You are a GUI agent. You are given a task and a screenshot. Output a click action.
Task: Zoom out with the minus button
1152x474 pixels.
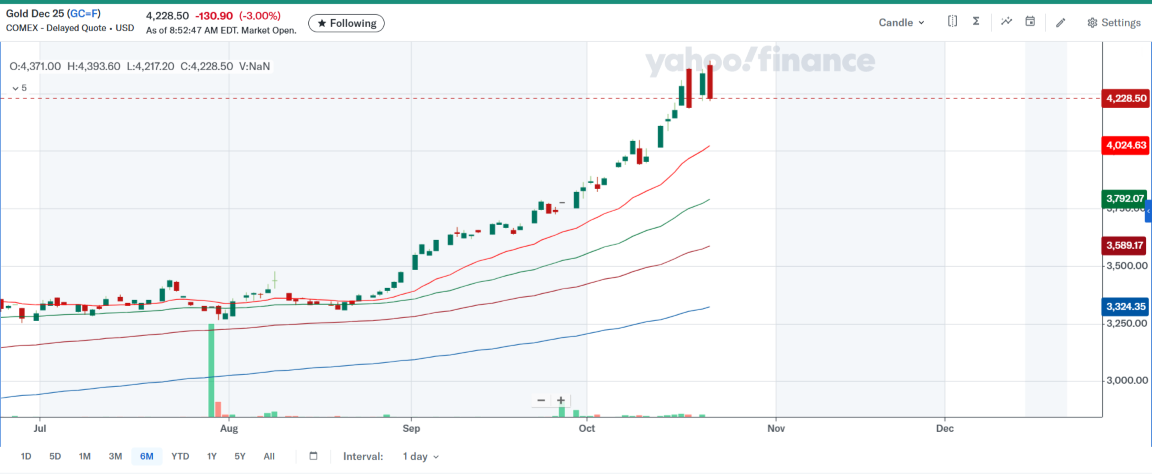point(541,400)
